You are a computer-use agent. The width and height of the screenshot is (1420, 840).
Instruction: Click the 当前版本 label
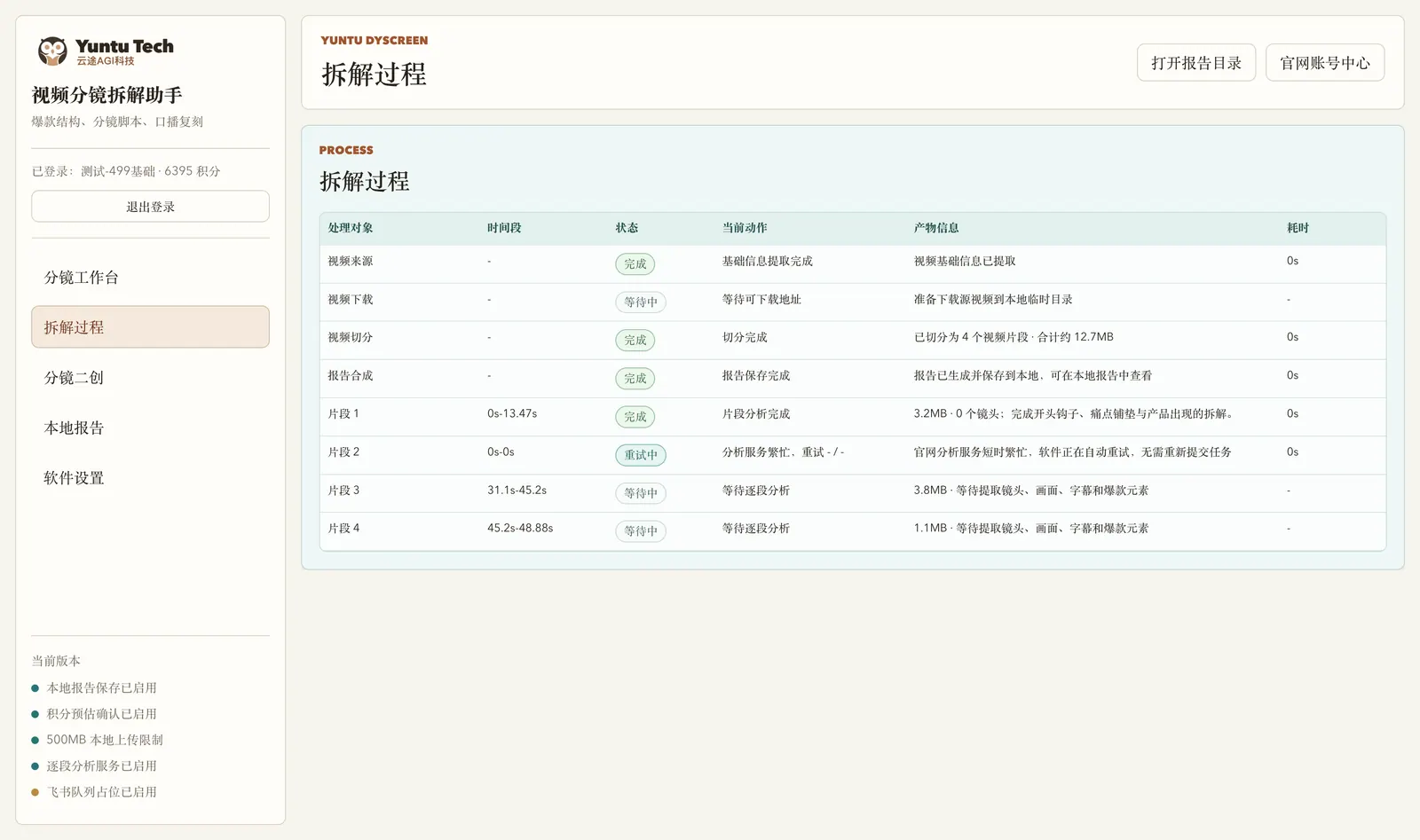point(56,661)
